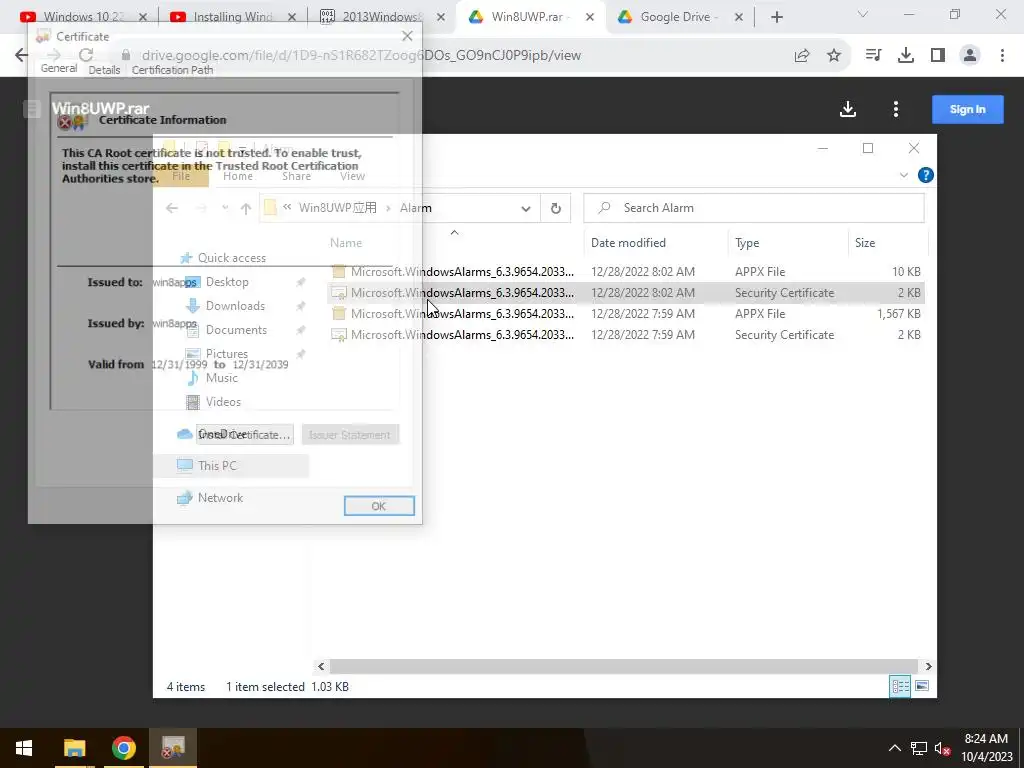Close the Win8UWP.rar tab
Viewport: 1024px width, 768px height.
click(590, 18)
